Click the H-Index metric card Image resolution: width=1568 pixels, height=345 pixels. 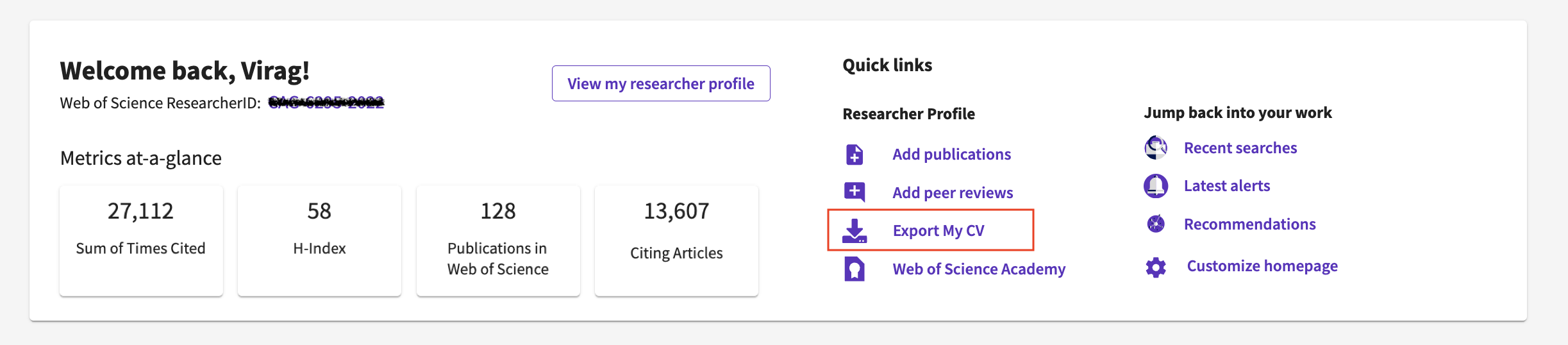click(319, 240)
